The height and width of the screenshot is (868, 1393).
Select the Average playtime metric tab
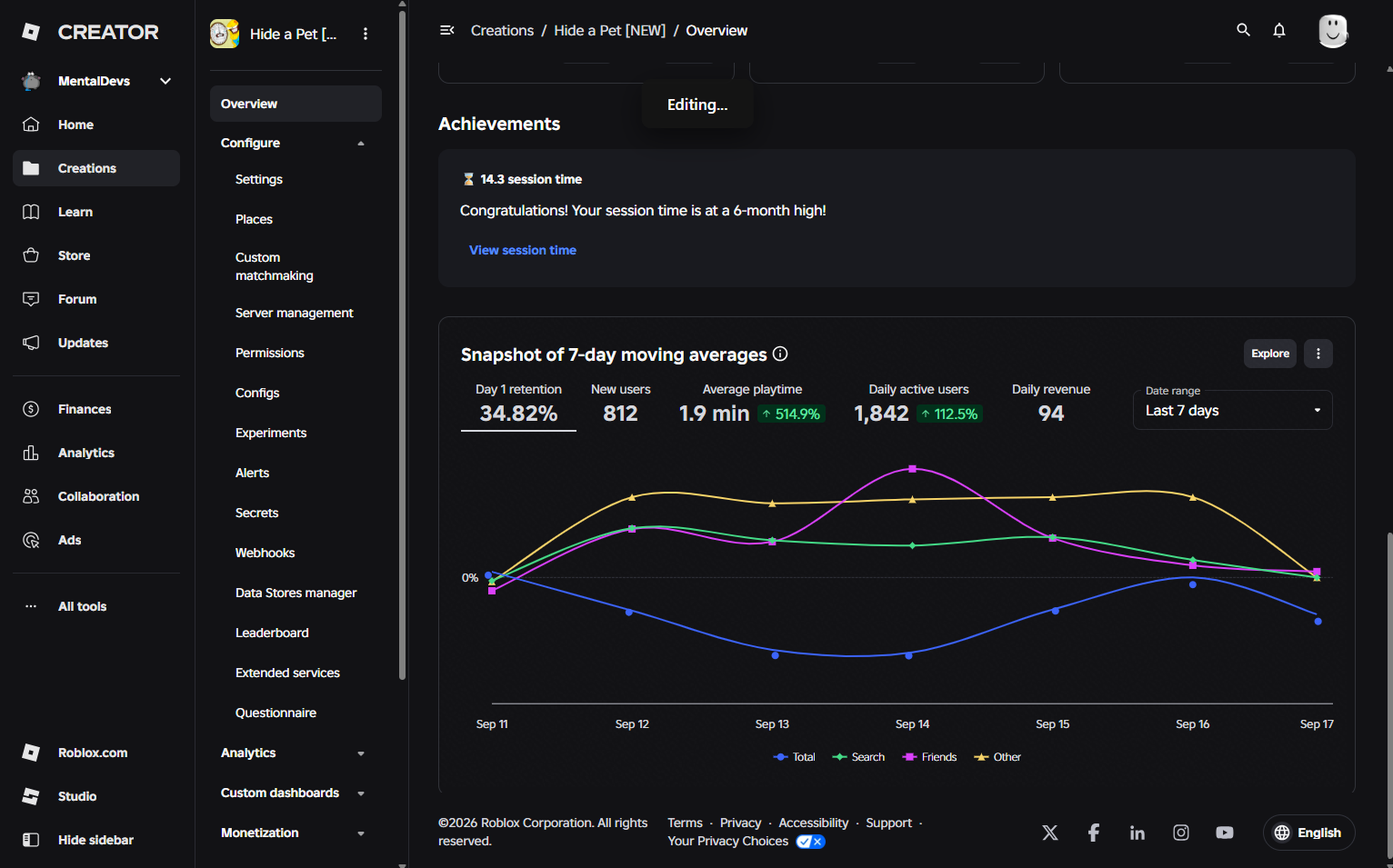click(752, 404)
